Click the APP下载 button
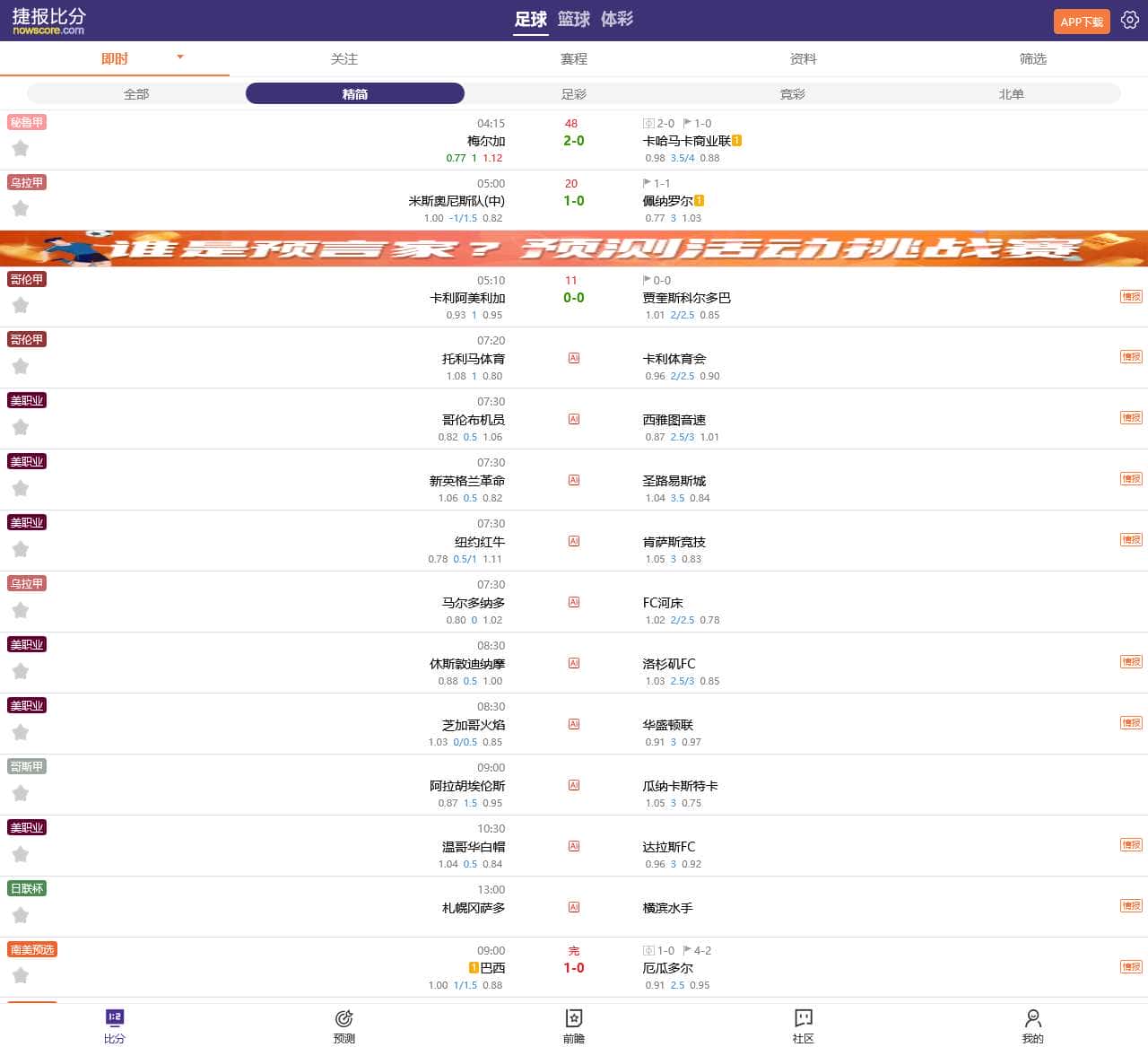1148x1047 pixels. tap(1081, 20)
